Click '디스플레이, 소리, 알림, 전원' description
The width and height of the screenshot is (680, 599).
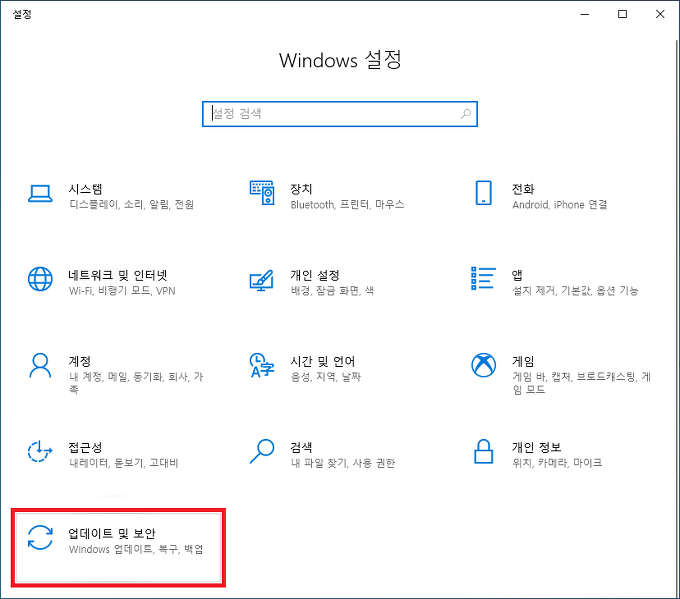pos(131,204)
